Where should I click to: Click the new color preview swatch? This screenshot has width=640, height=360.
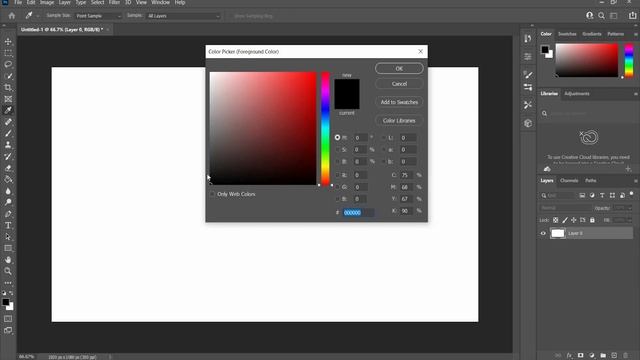[x=347, y=87]
